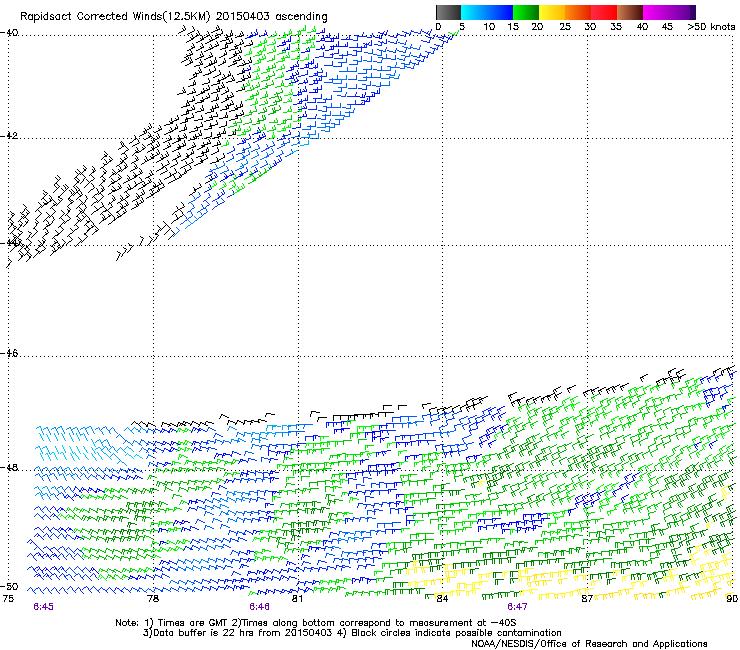
Task: Click the note 'Data buffer is 22 hrs'
Action: click(x=202, y=633)
